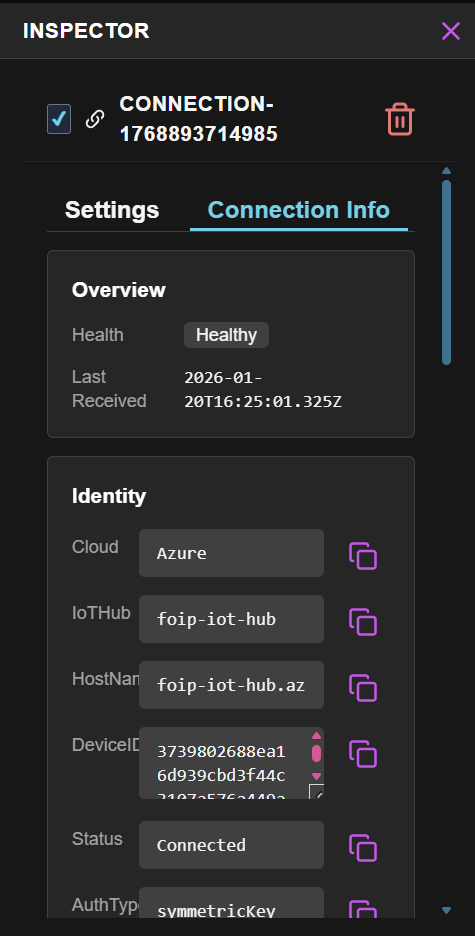Click DeviceID field's down scroll arrow
Image resolution: width=475 pixels, height=936 pixels.
click(x=316, y=777)
